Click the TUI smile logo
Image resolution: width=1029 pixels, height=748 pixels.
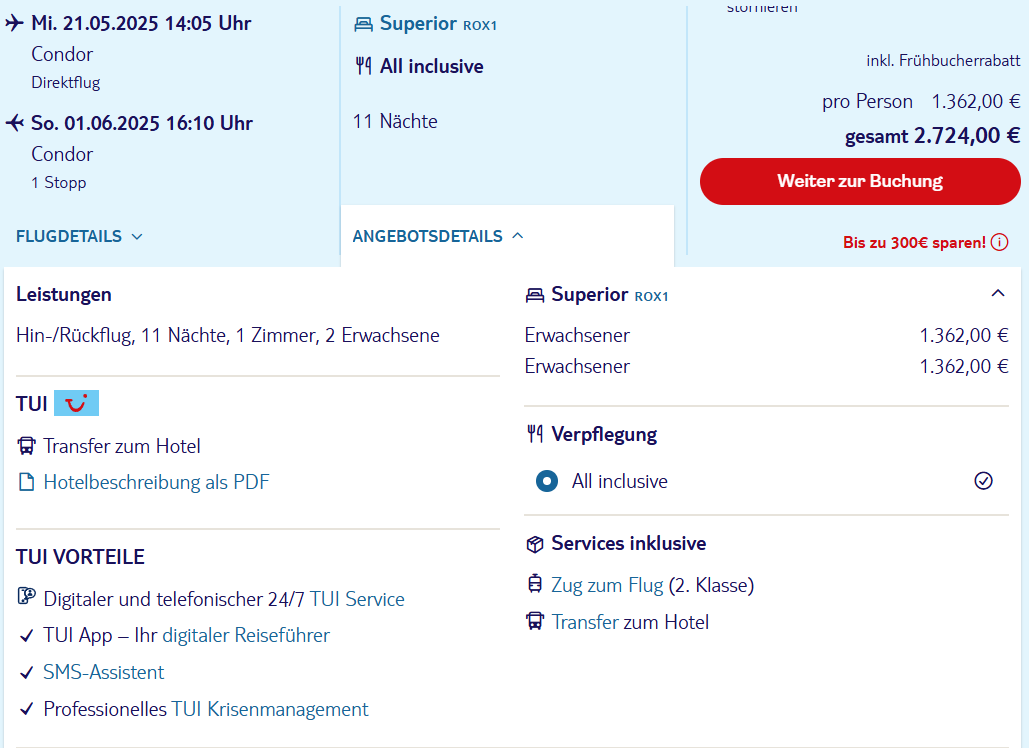coord(76,404)
